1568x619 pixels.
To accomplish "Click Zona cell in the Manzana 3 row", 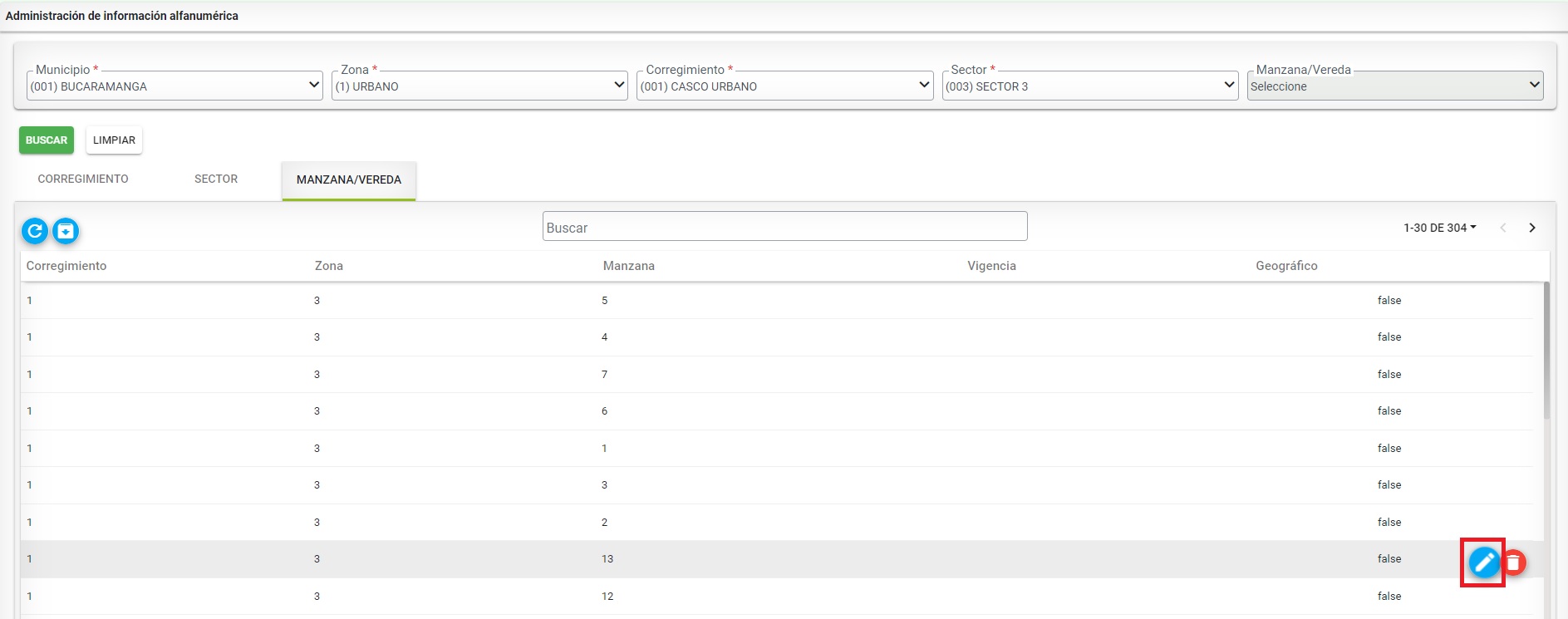I will 317,485.
